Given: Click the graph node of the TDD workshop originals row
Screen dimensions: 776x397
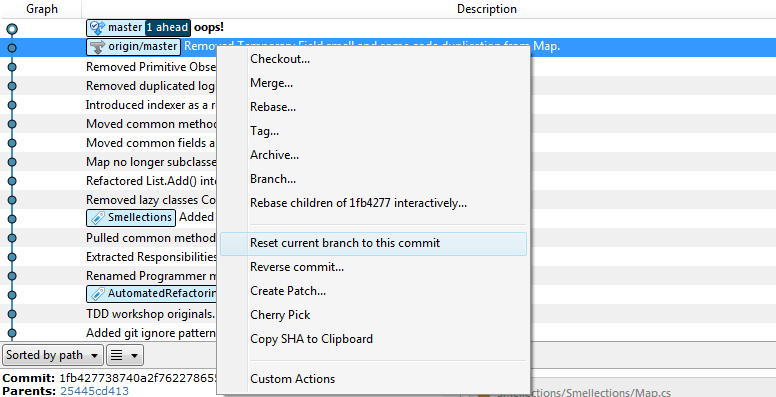Looking at the screenshot, I should tap(12, 314).
